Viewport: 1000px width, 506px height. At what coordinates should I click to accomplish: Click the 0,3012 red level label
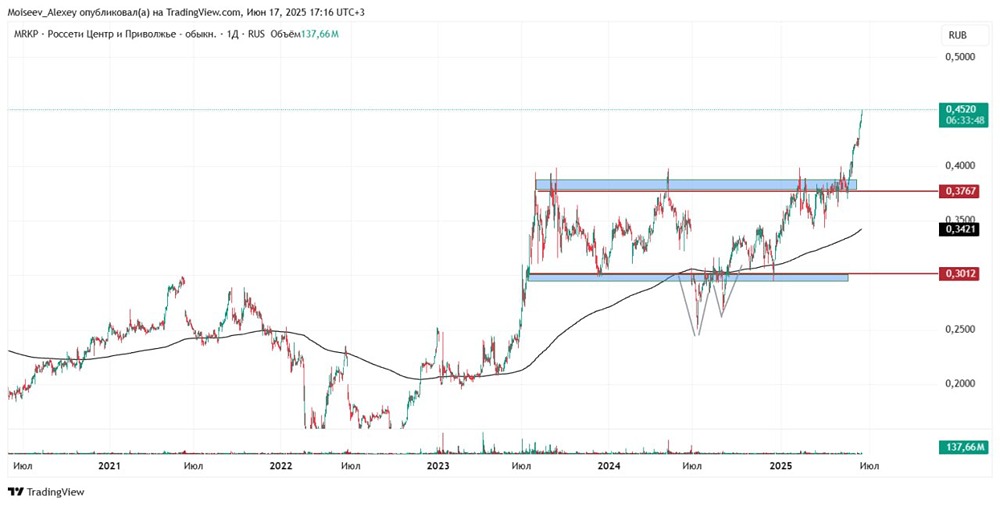(958, 274)
